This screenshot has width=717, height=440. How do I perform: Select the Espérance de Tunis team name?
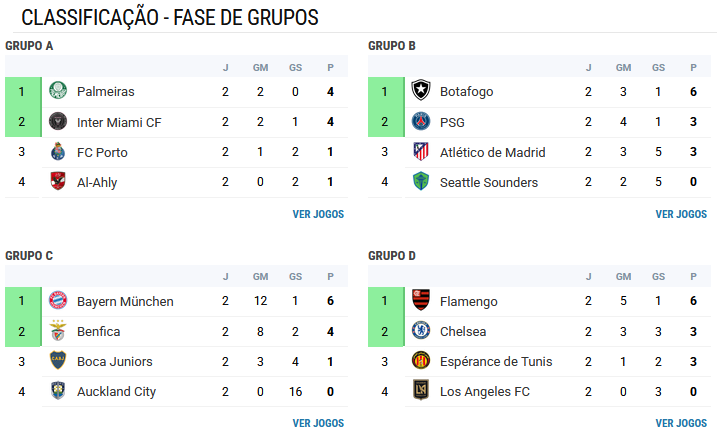coord(496,362)
